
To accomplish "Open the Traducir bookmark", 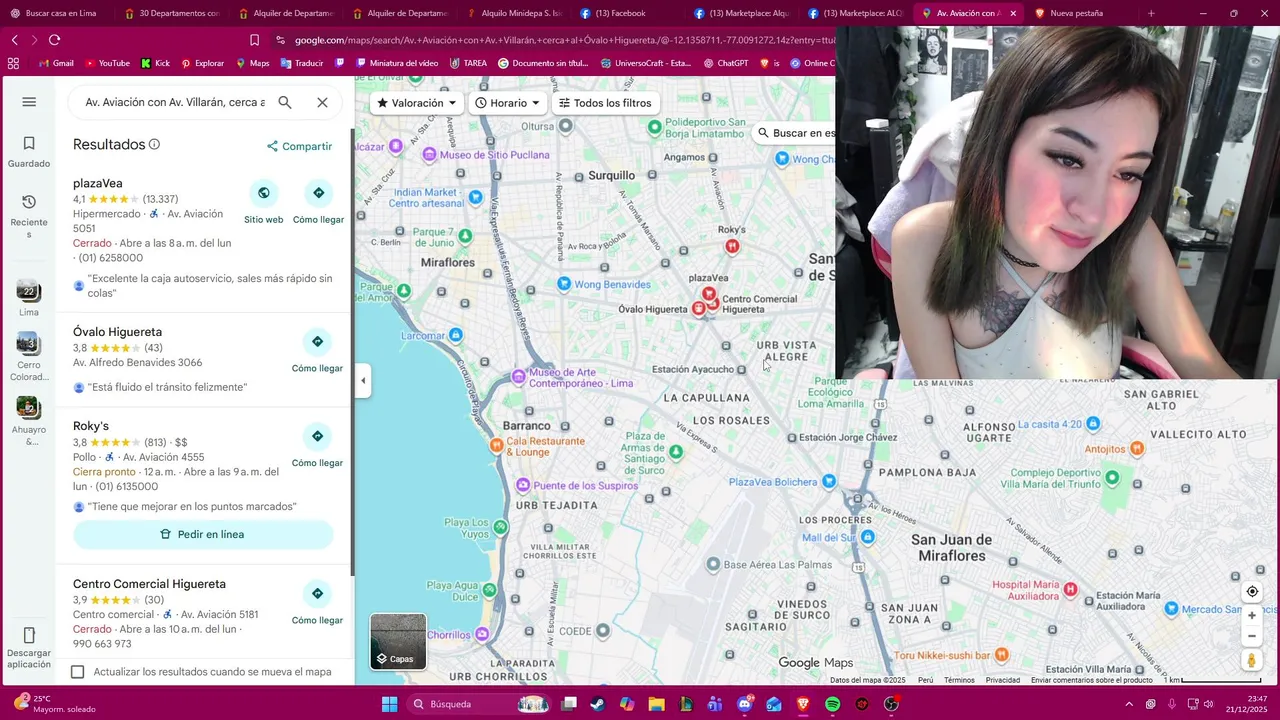I will tap(302, 63).
